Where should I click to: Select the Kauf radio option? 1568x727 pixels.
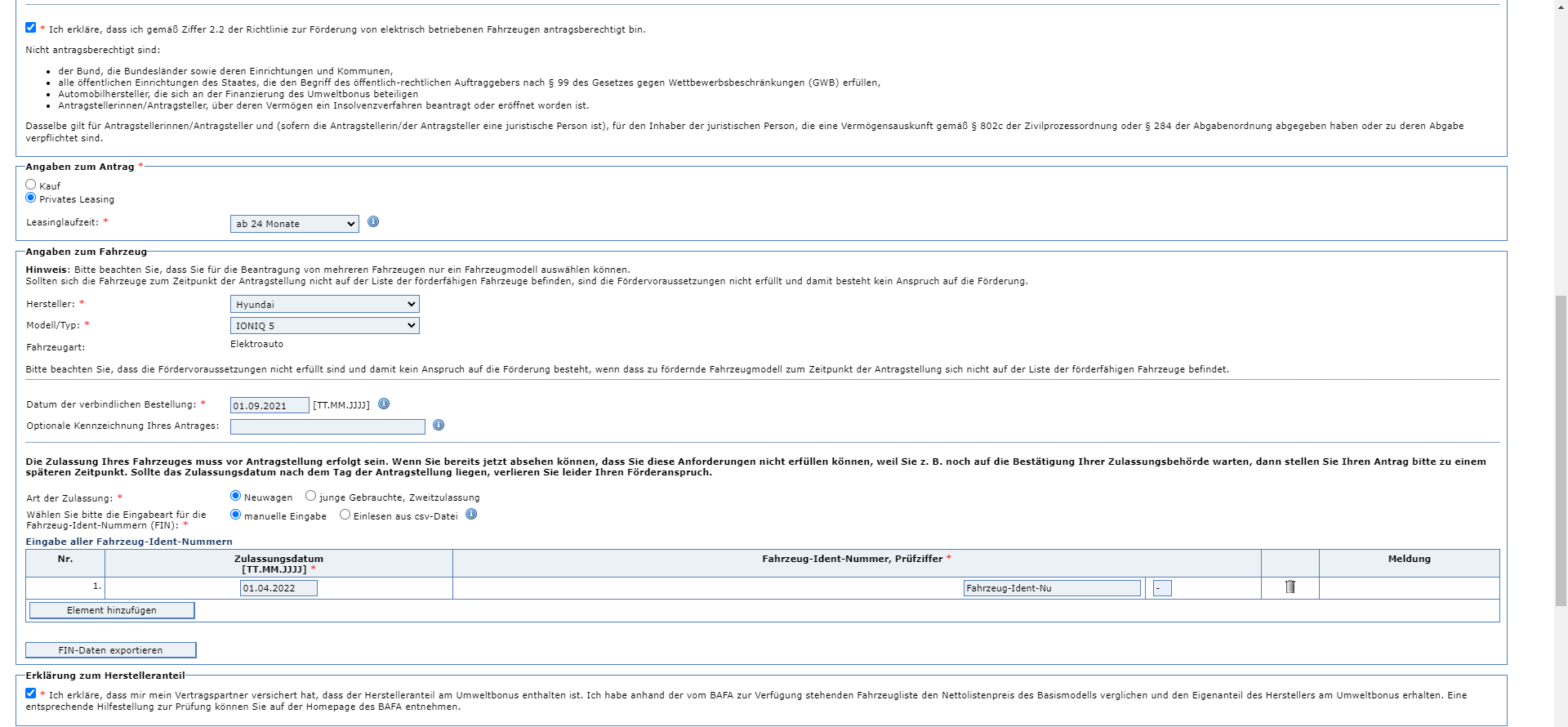31,185
